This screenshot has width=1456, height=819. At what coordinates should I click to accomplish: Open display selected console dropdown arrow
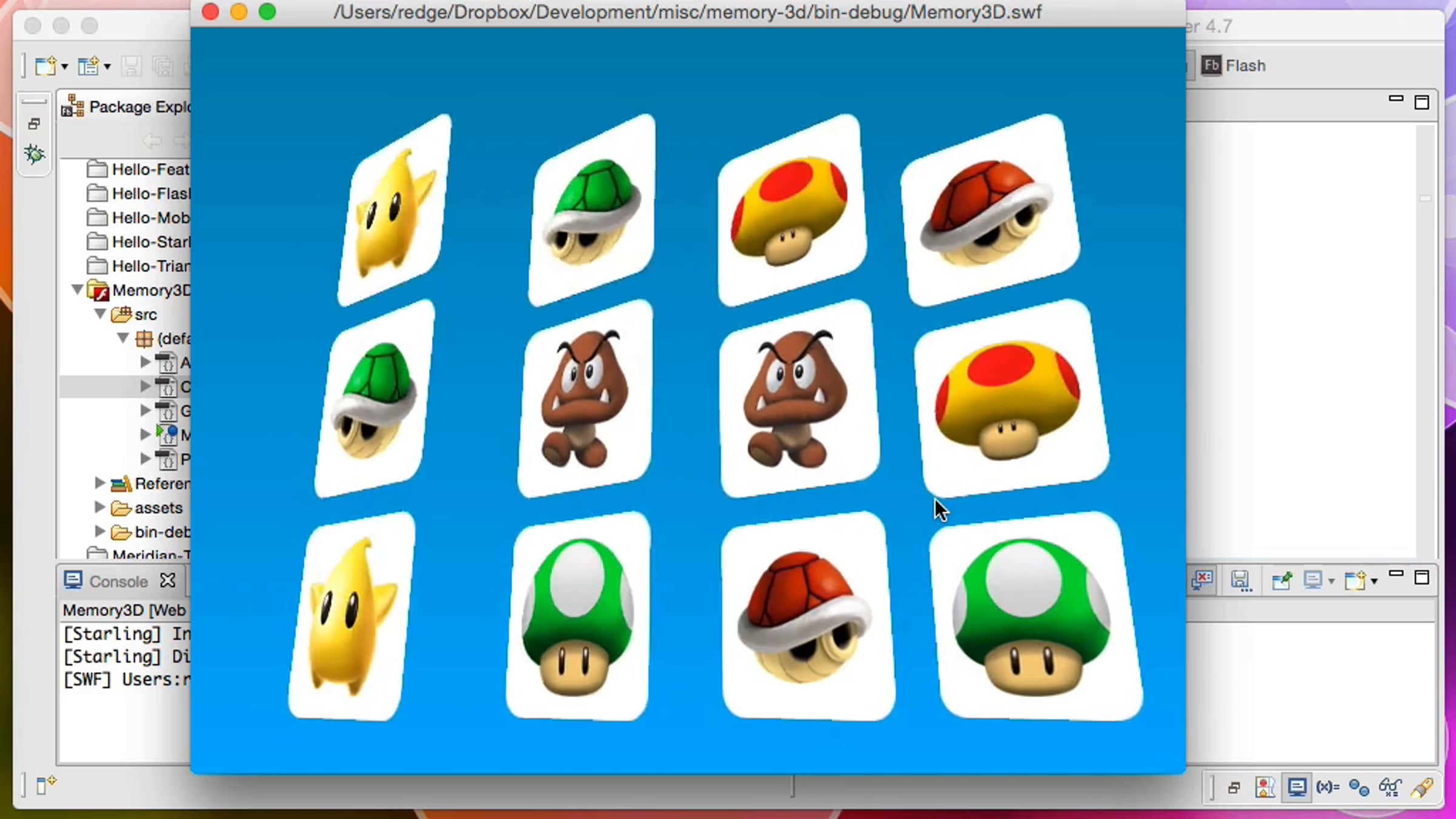click(1332, 581)
